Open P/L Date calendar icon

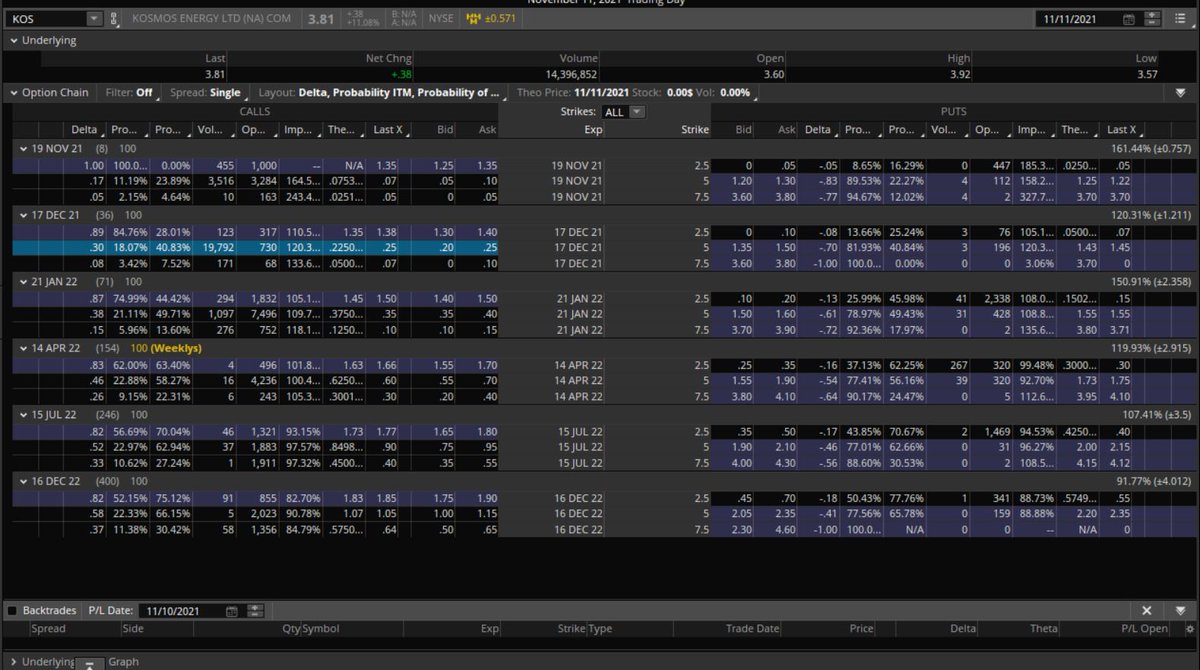232,610
